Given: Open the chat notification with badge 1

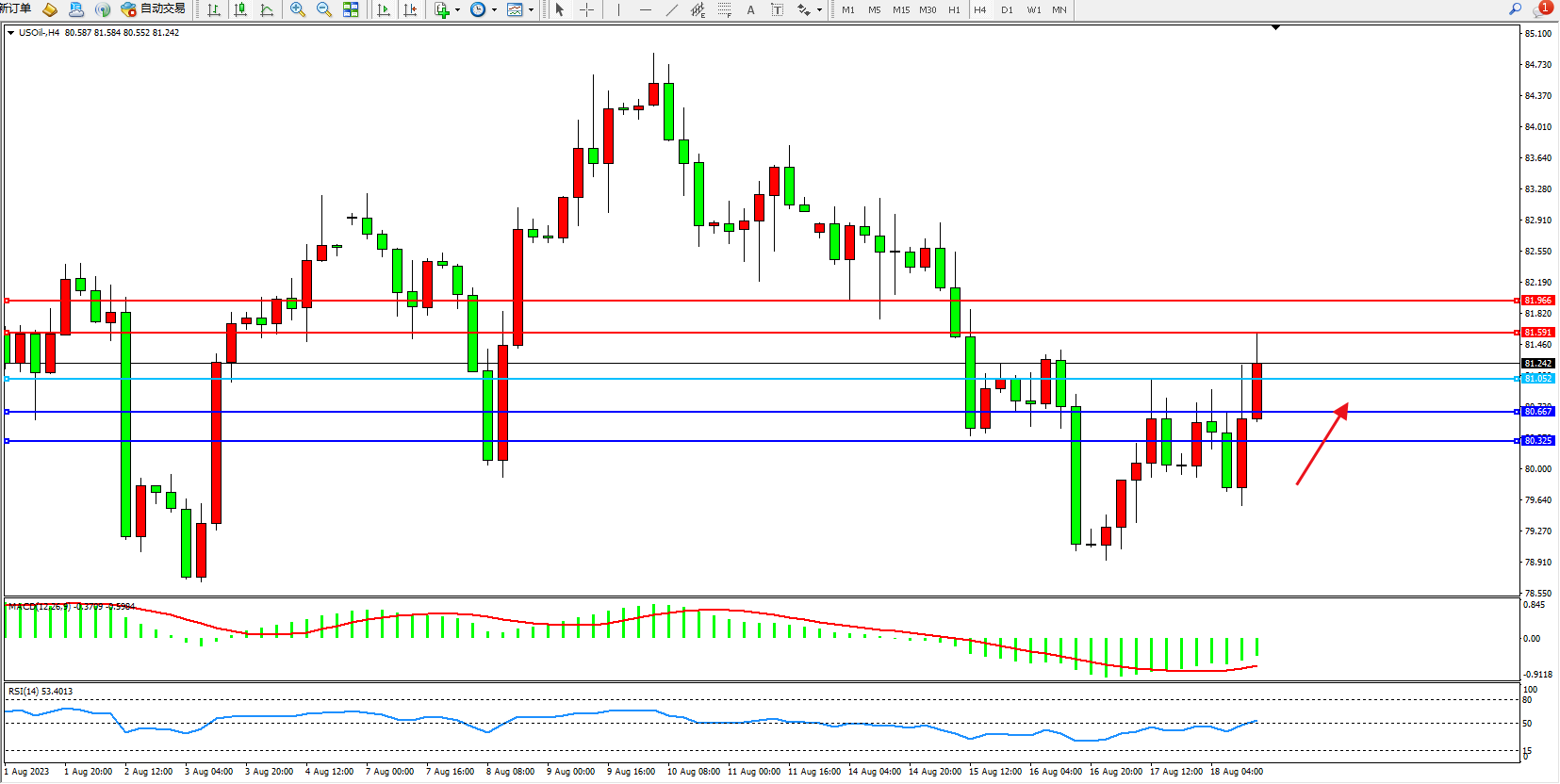Looking at the screenshot, I should (x=1542, y=9).
